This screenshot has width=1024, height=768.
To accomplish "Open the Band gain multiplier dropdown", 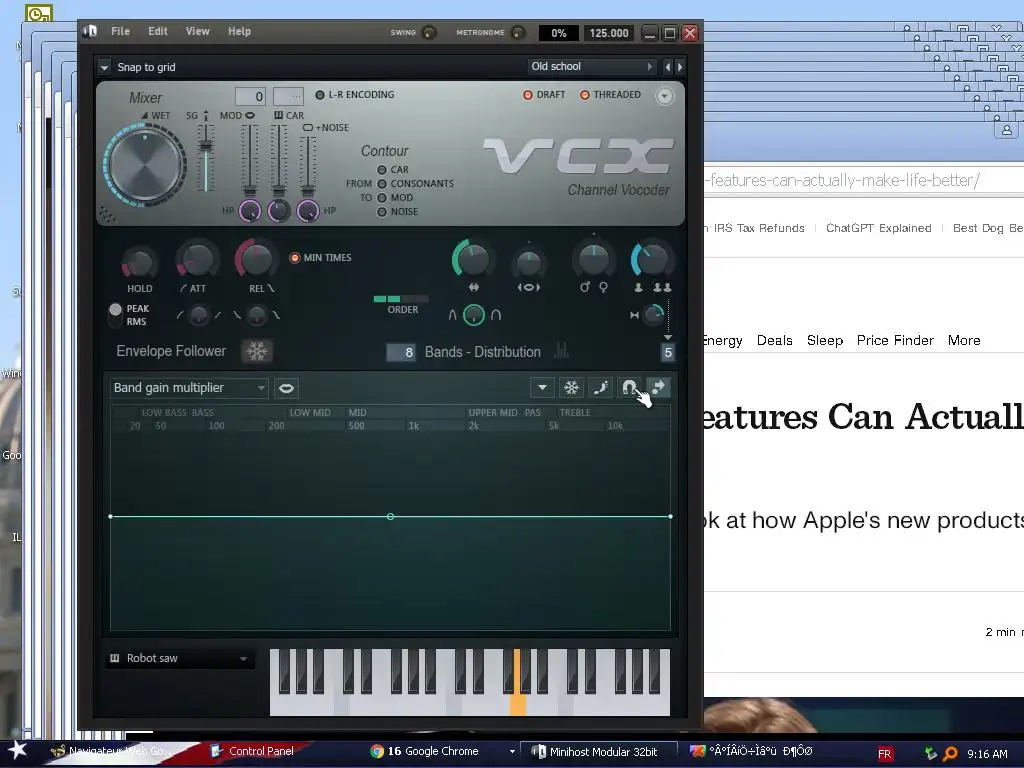I will (189, 388).
